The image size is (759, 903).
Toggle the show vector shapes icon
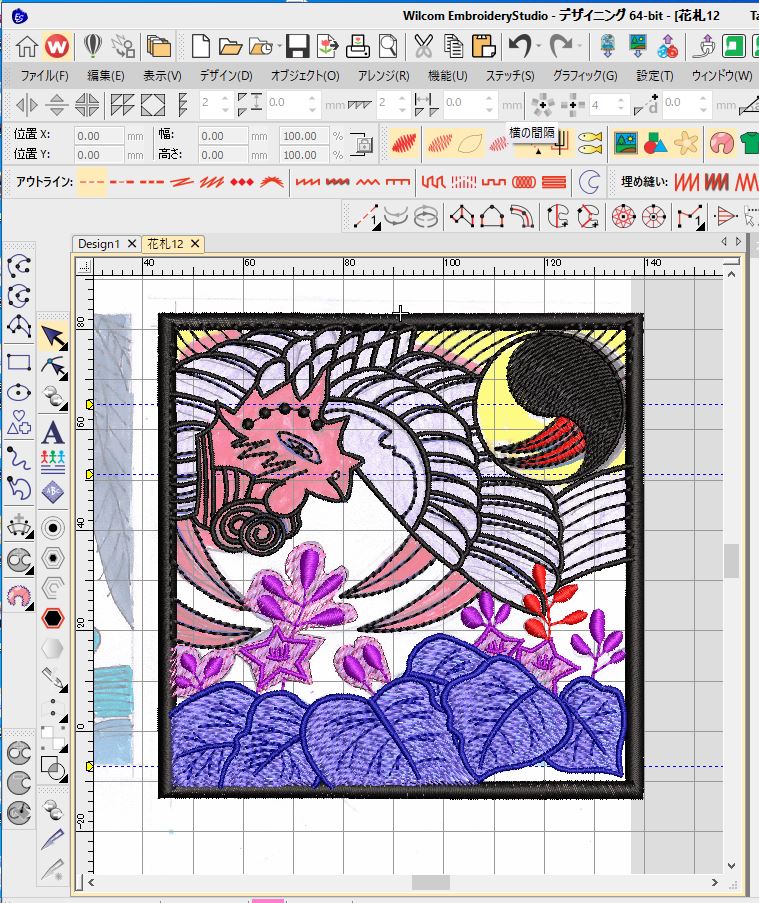(655, 143)
